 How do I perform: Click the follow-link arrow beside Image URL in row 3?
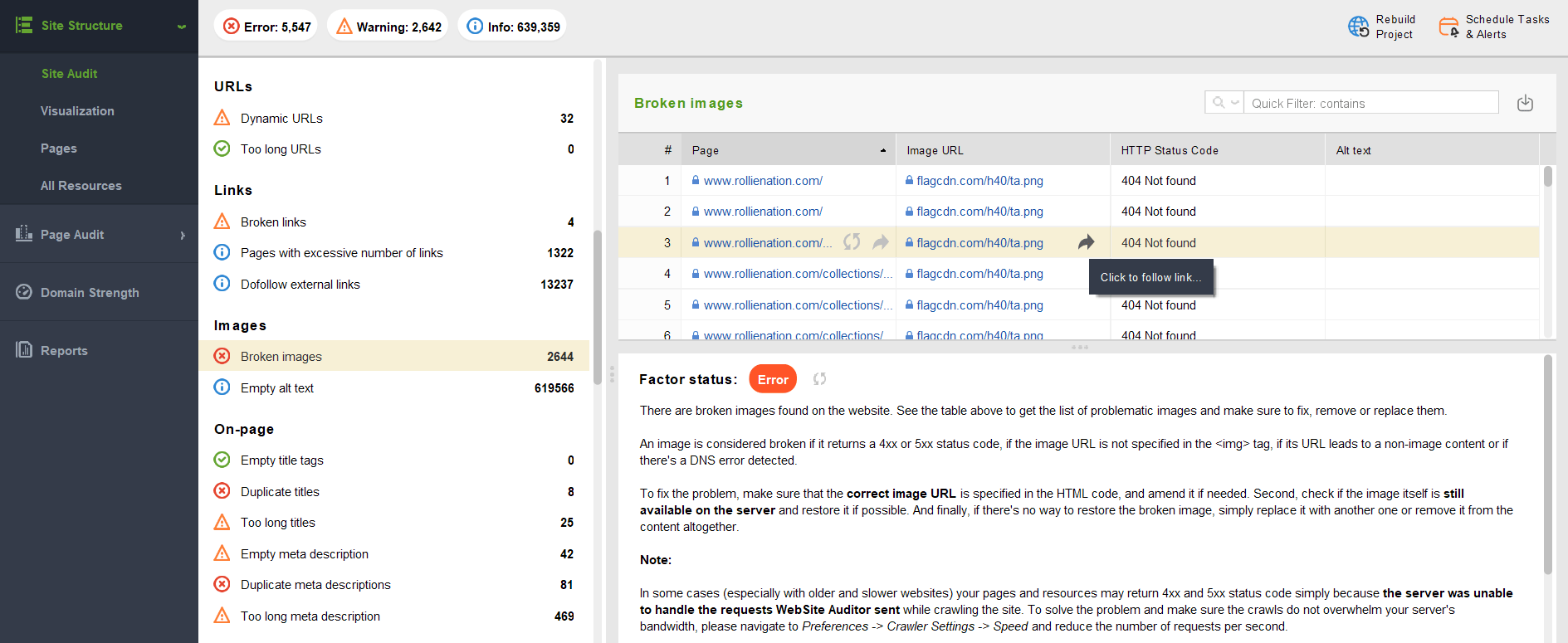(1086, 242)
